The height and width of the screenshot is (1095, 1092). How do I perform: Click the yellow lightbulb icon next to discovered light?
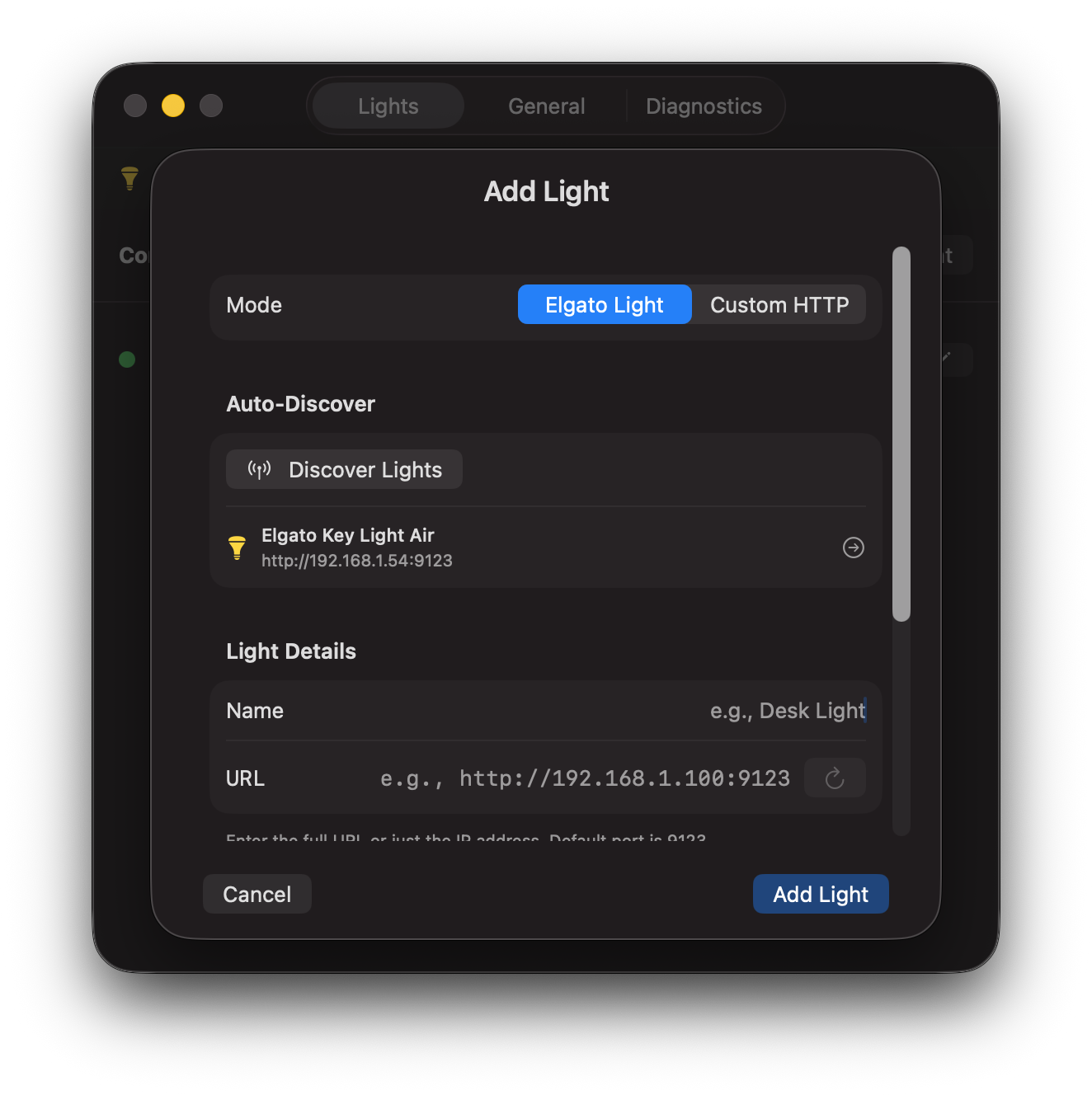237,547
